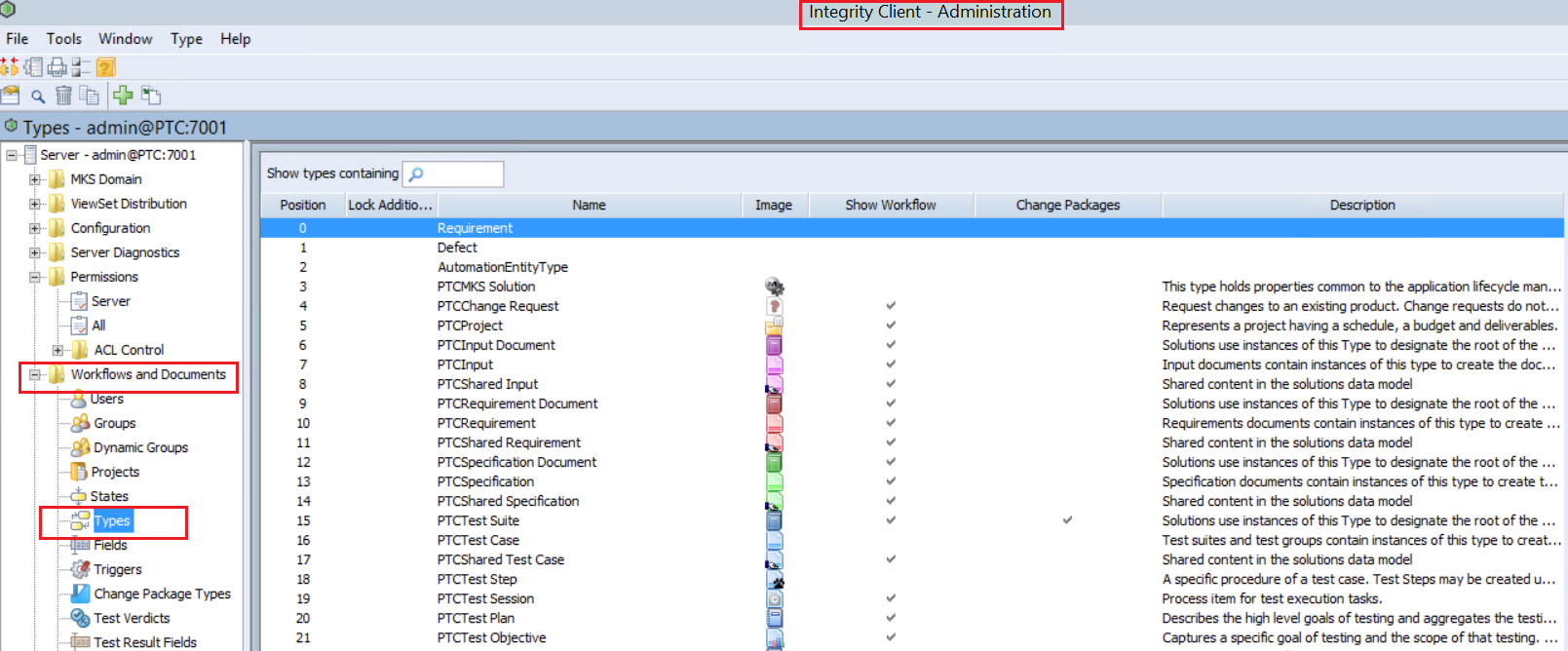Toggle Show Workflow check for PTCTest Plan
This screenshot has height=651, width=1568.
click(891, 618)
